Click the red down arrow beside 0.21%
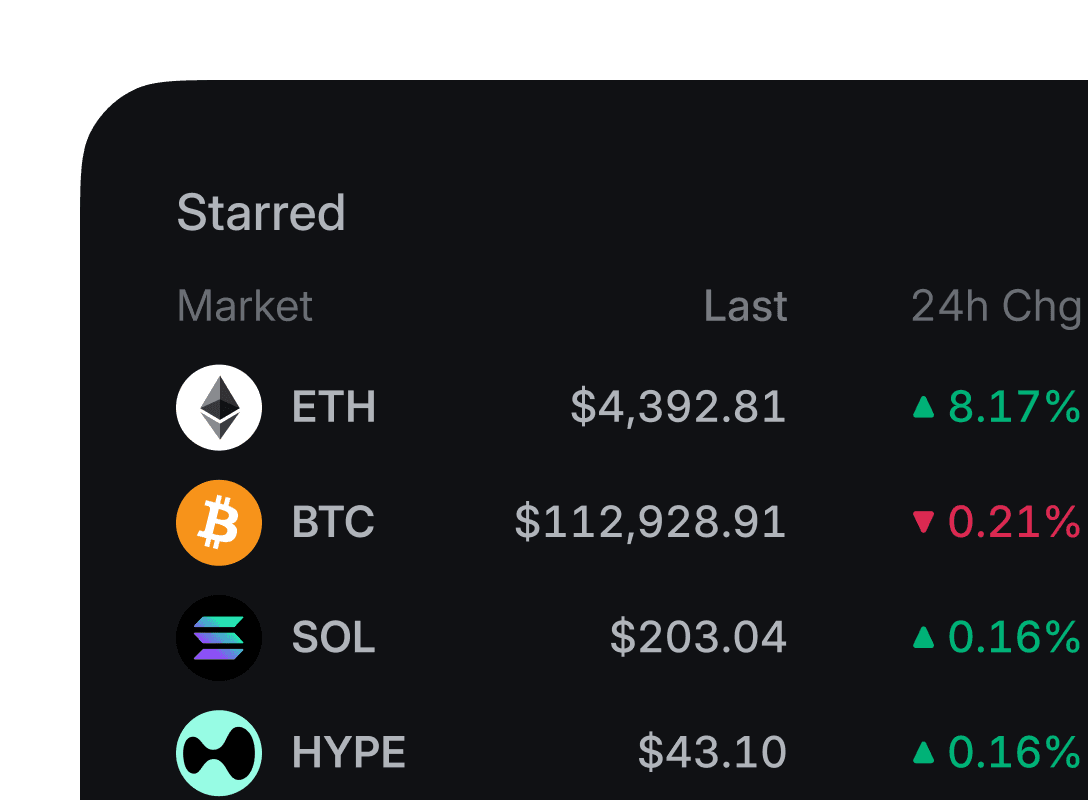Image resolution: width=1088 pixels, height=800 pixels. tap(924, 522)
